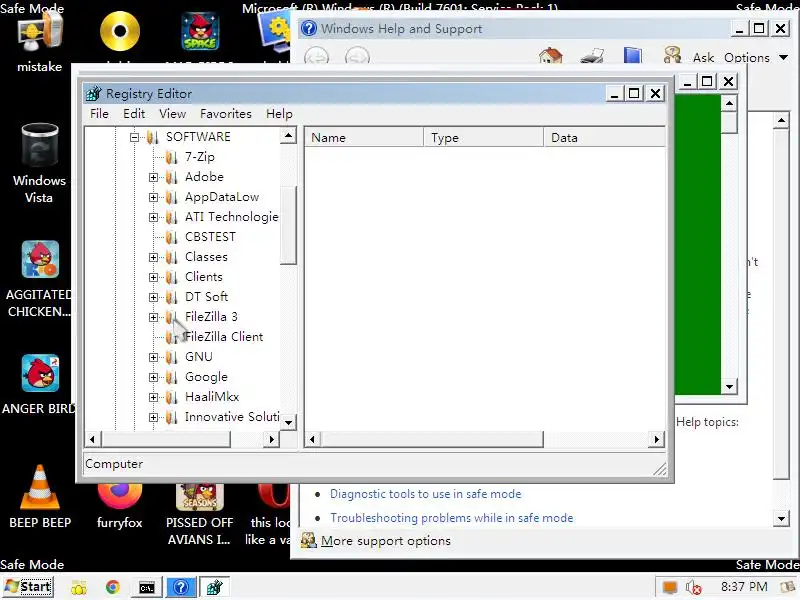Select the Innovative Solutions key
This screenshot has width=800, height=600.
point(232,417)
